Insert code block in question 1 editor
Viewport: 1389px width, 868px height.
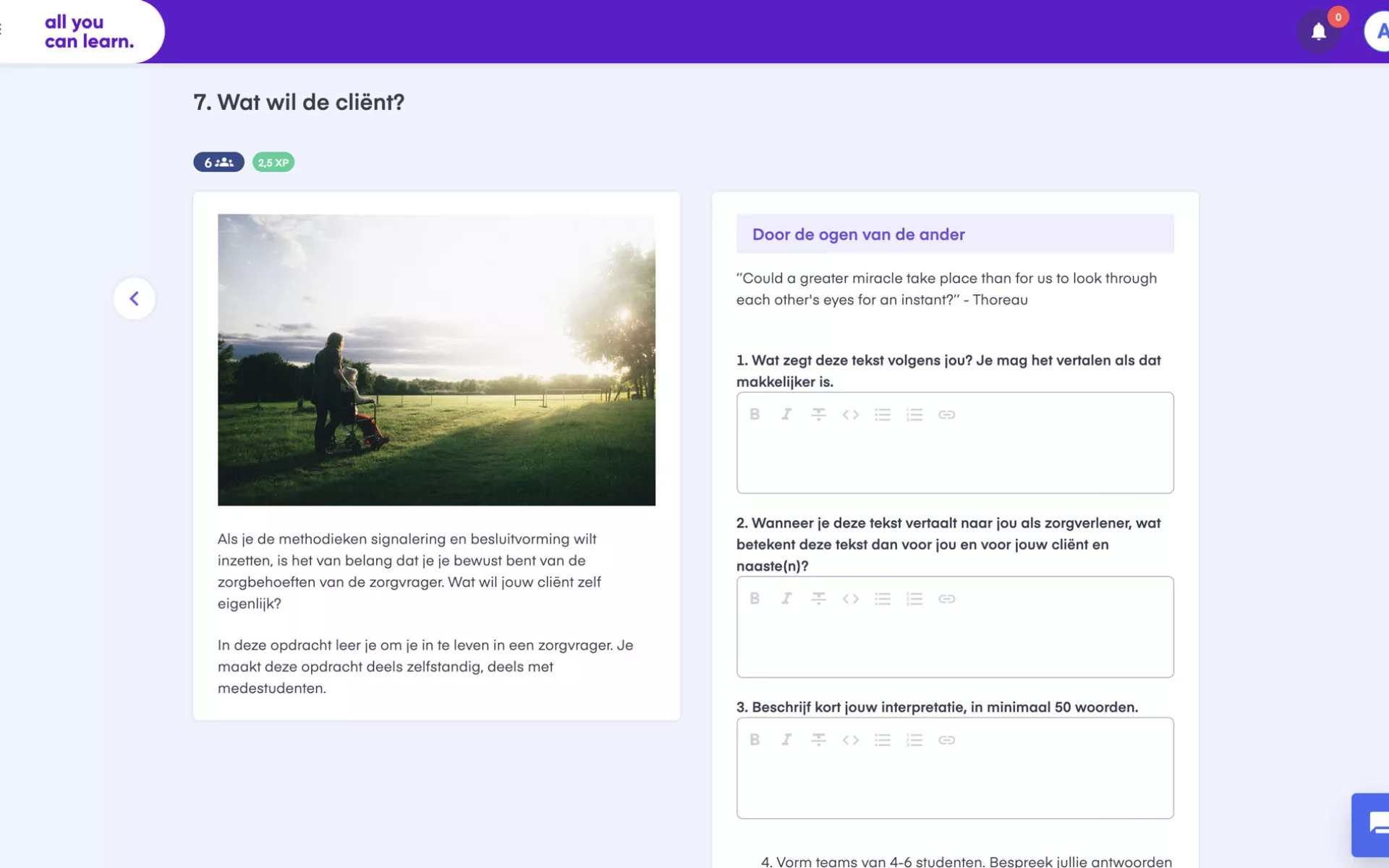coord(850,414)
